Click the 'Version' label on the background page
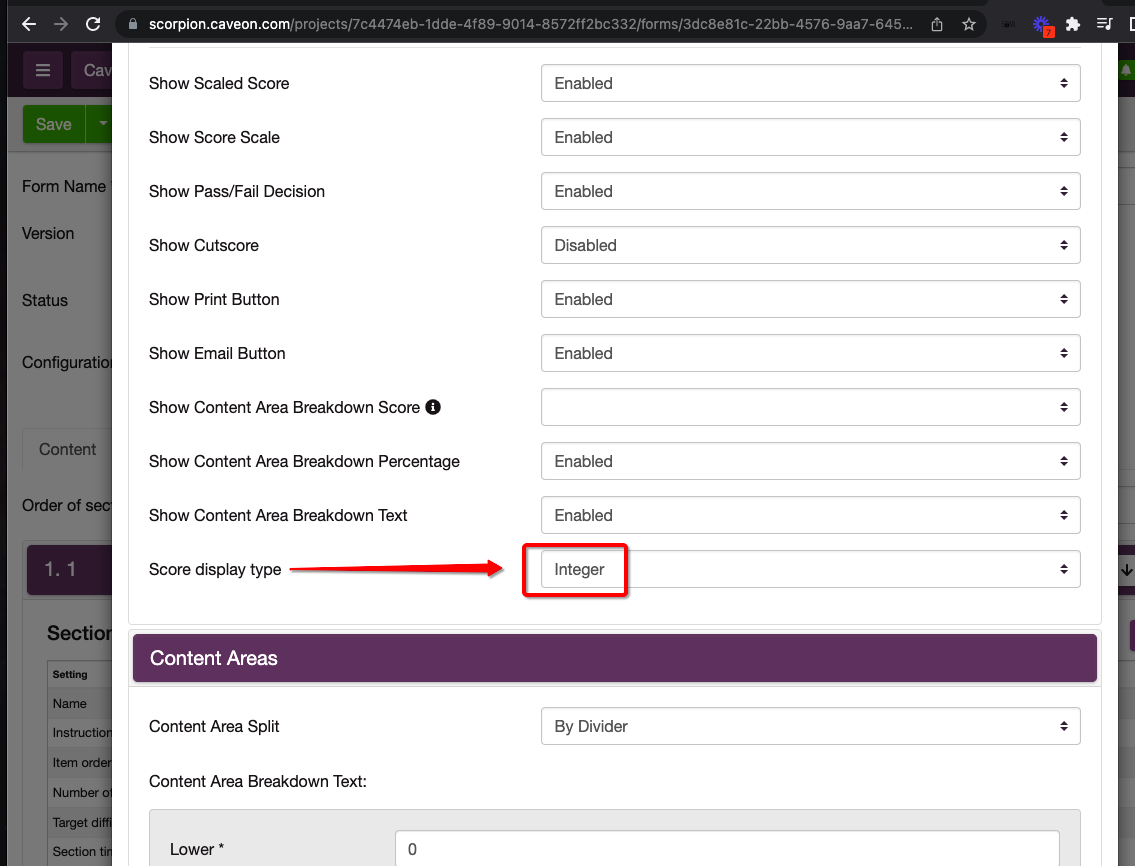1135x866 pixels. pyautogui.click(x=48, y=233)
